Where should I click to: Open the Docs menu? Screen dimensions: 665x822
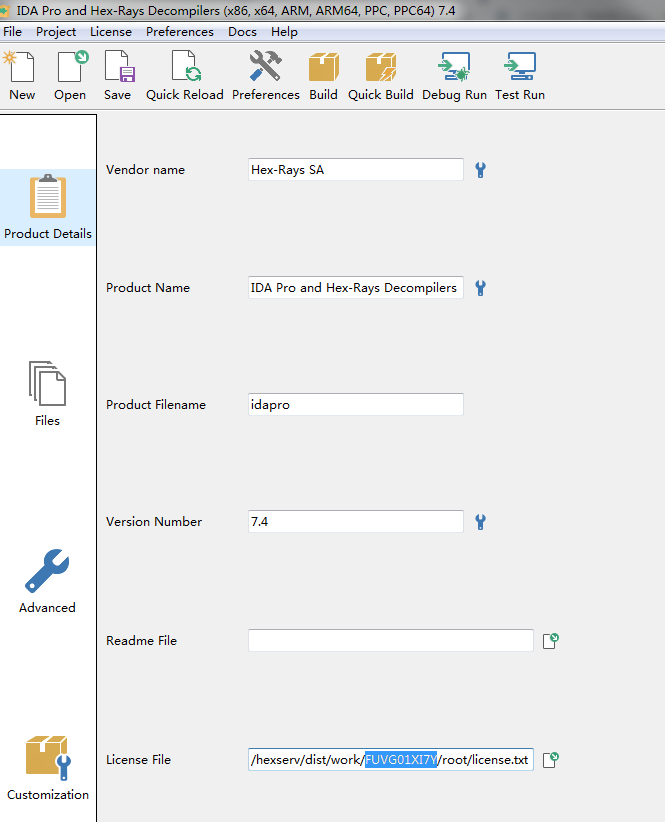tap(243, 32)
